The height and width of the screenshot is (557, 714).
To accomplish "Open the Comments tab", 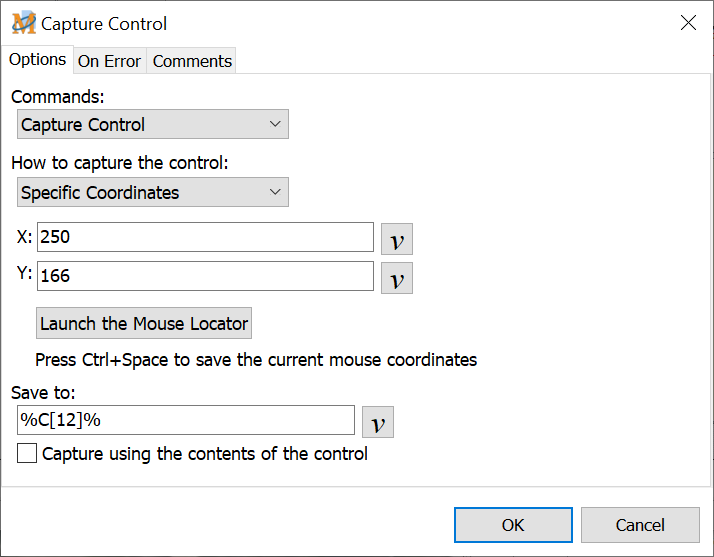I will pos(192,61).
